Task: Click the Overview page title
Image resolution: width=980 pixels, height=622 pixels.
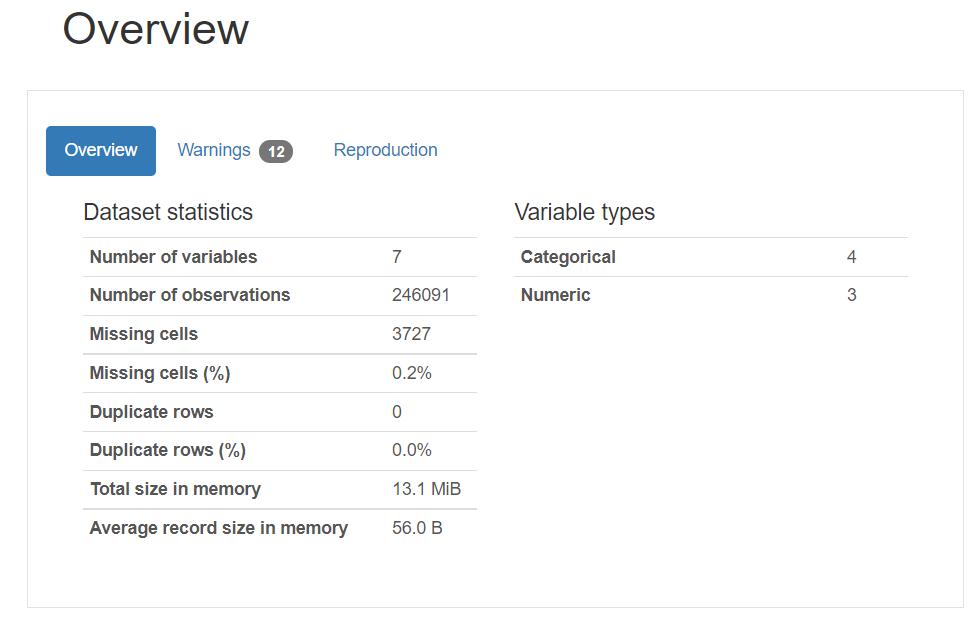Action: [155, 30]
